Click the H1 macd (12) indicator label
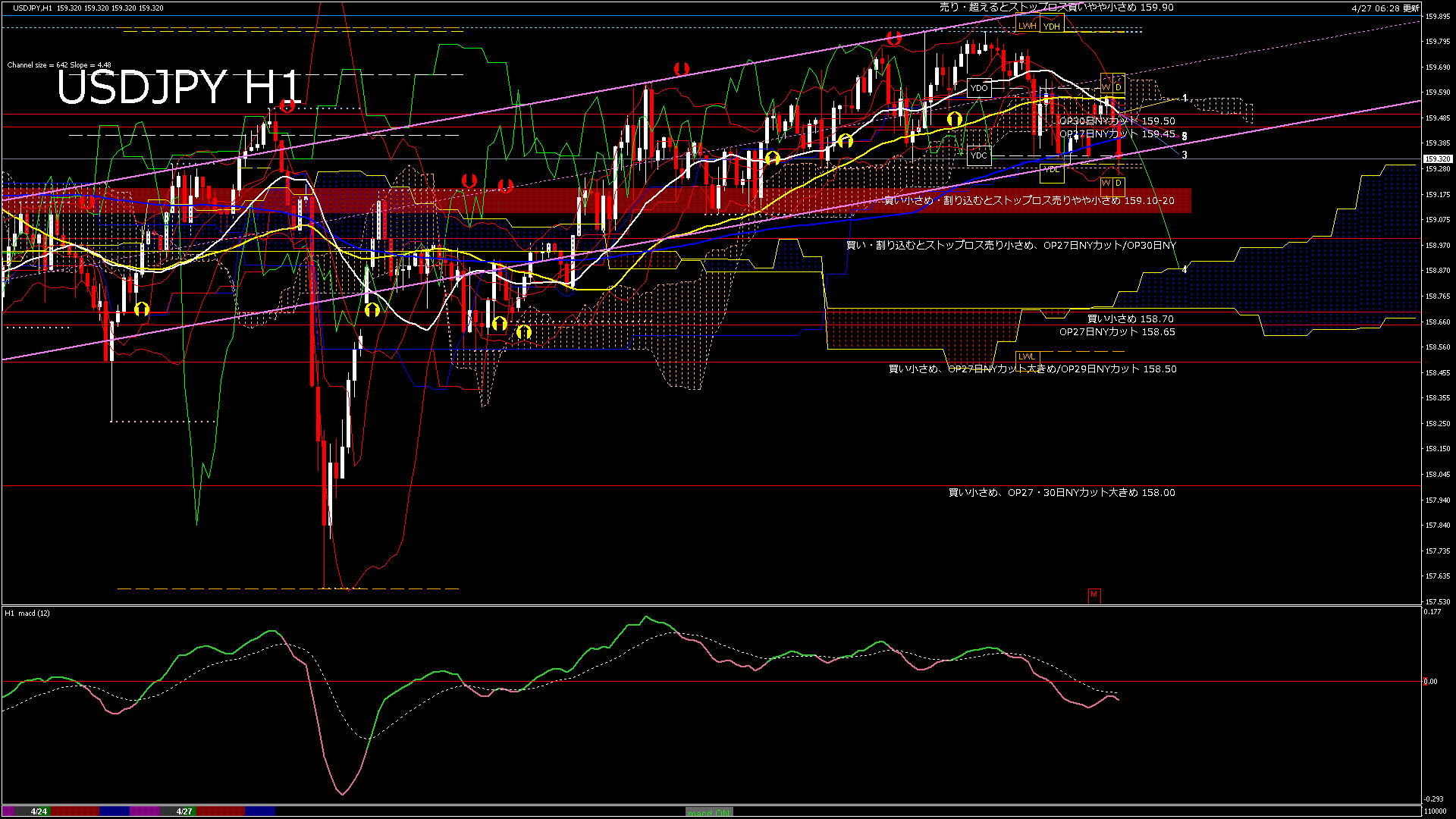This screenshot has height=819, width=1456. [x=27, y=613]
